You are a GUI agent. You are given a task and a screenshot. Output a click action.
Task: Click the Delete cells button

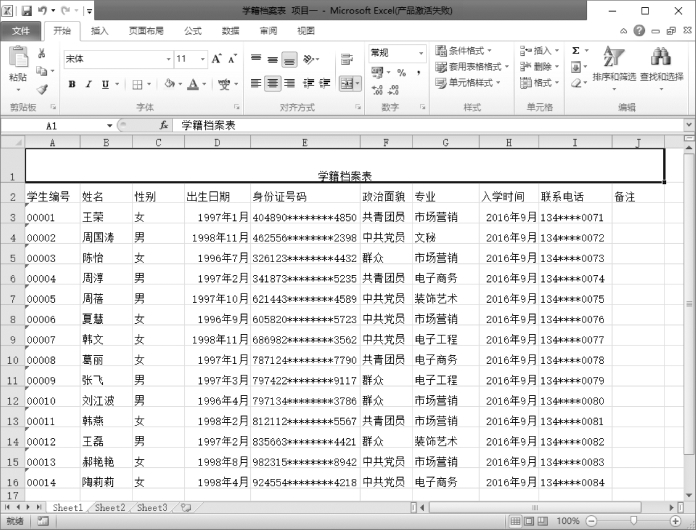pyautogui.click(x=539, y=67)
